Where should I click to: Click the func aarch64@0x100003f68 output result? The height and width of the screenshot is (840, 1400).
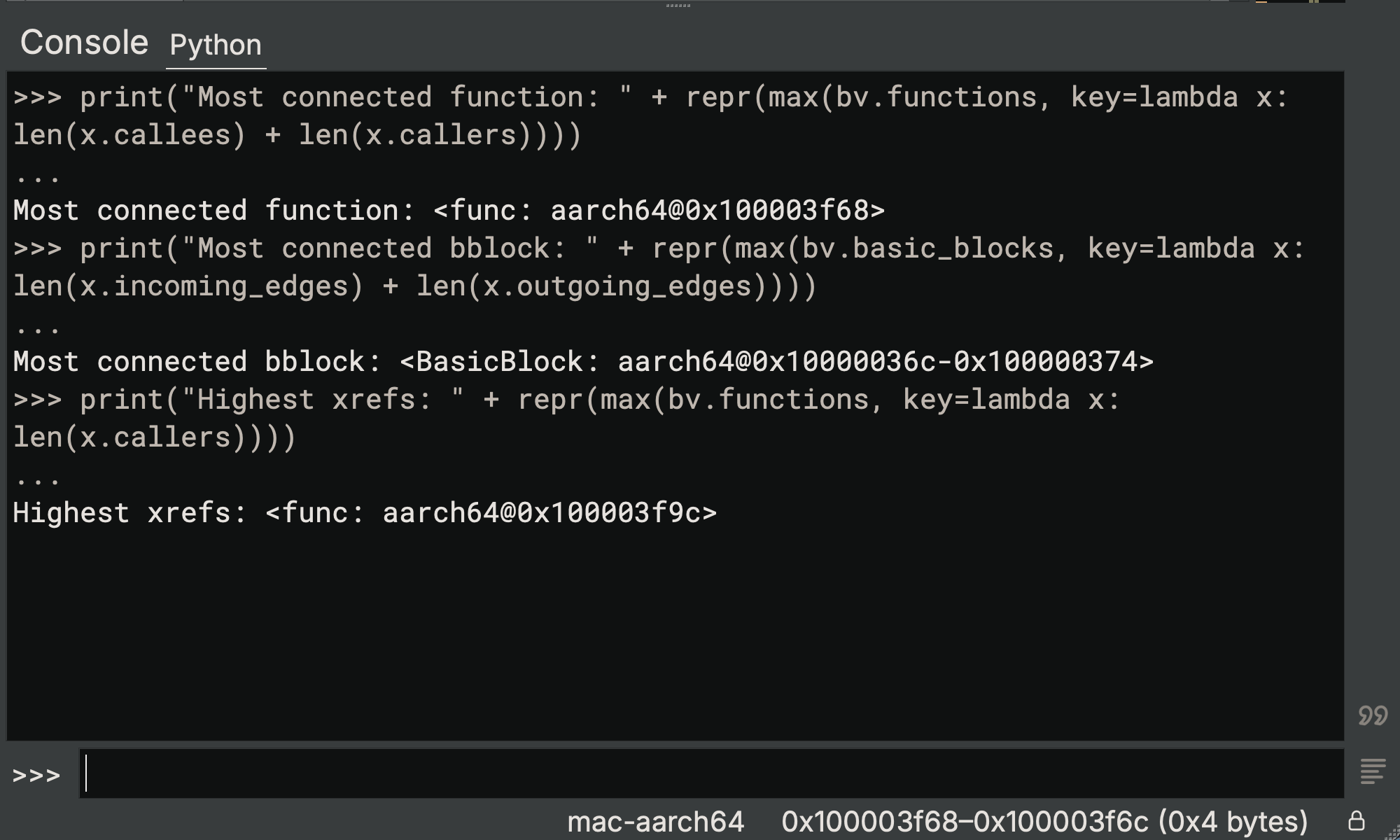click(659, 211)
